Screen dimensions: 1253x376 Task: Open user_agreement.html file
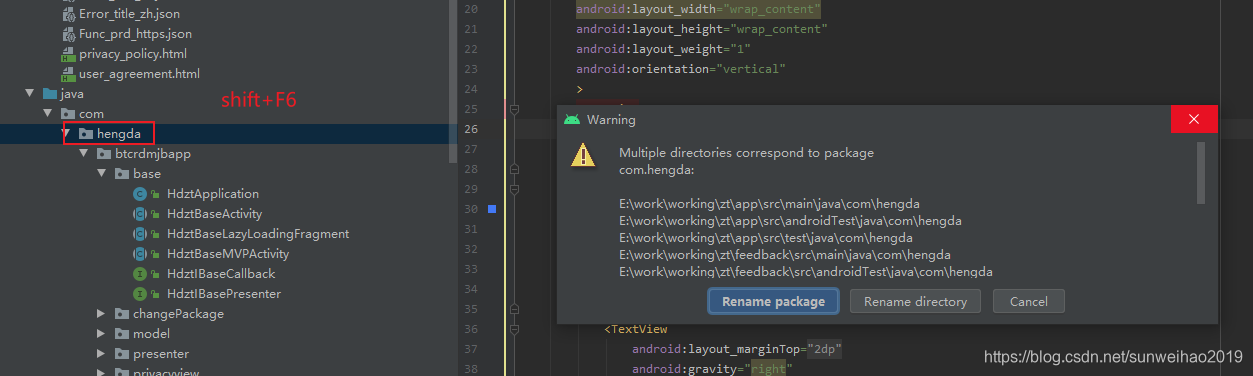click(139, 74)
